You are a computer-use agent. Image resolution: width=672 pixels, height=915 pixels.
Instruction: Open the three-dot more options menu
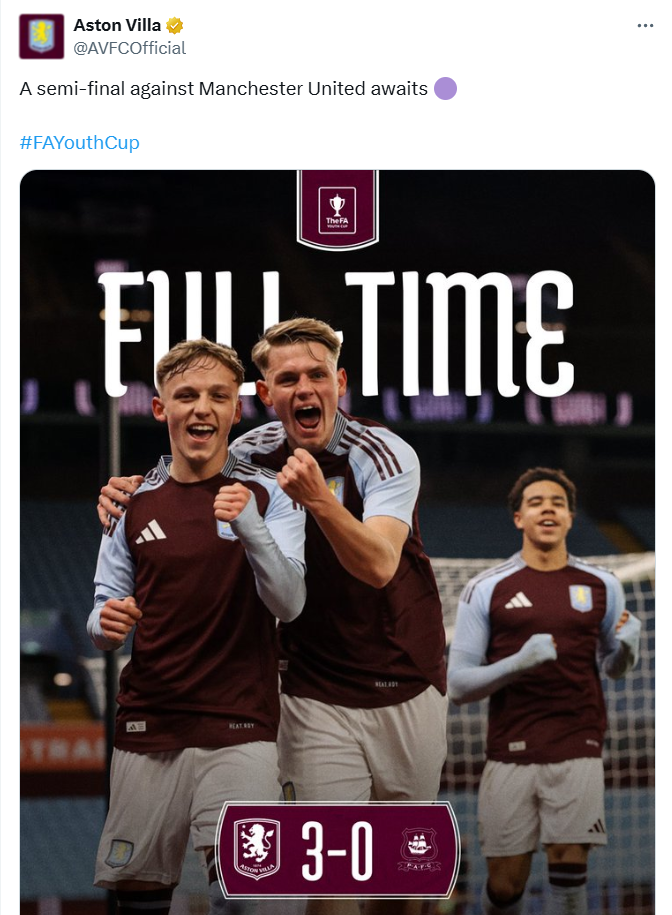tap(645, 26)
